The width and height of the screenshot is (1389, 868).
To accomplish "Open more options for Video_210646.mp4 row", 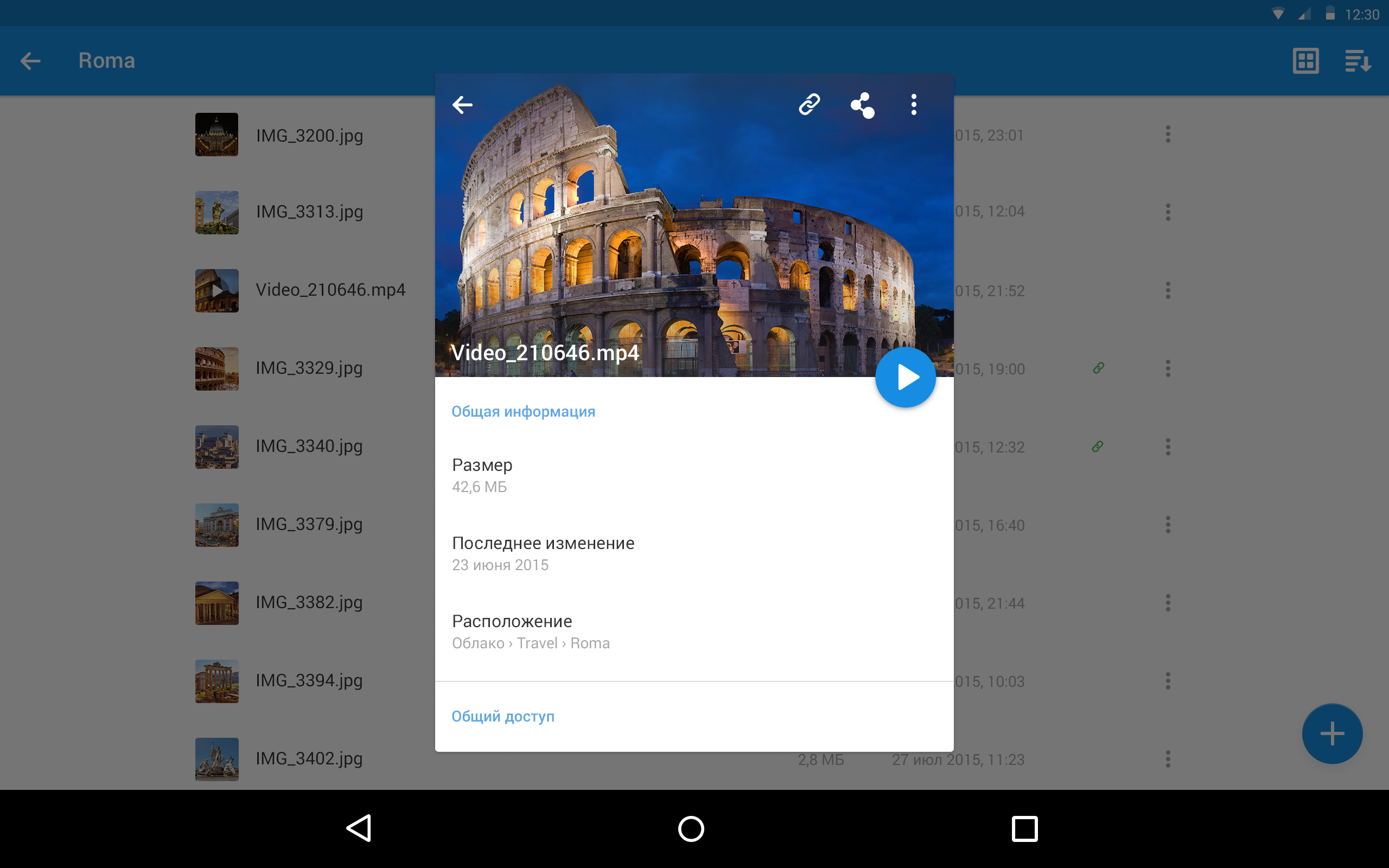I will (1168, 290).
